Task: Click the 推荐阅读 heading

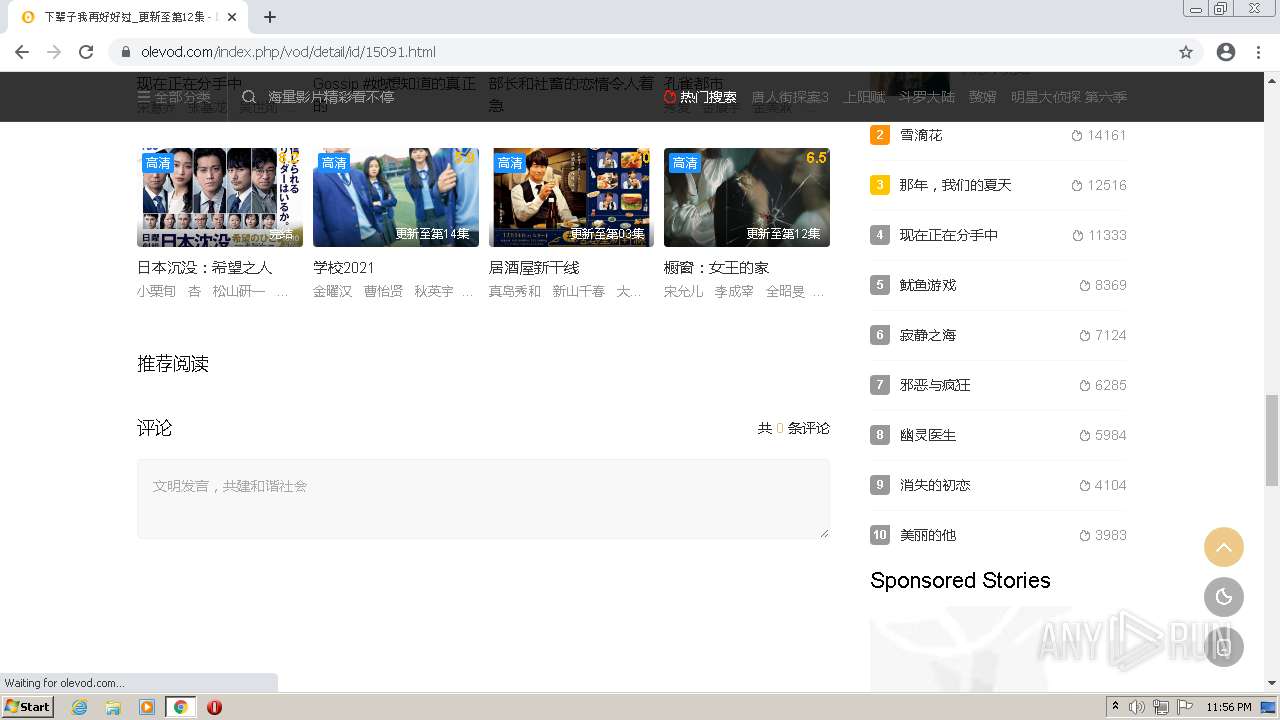Action: [x=173, y=364]
